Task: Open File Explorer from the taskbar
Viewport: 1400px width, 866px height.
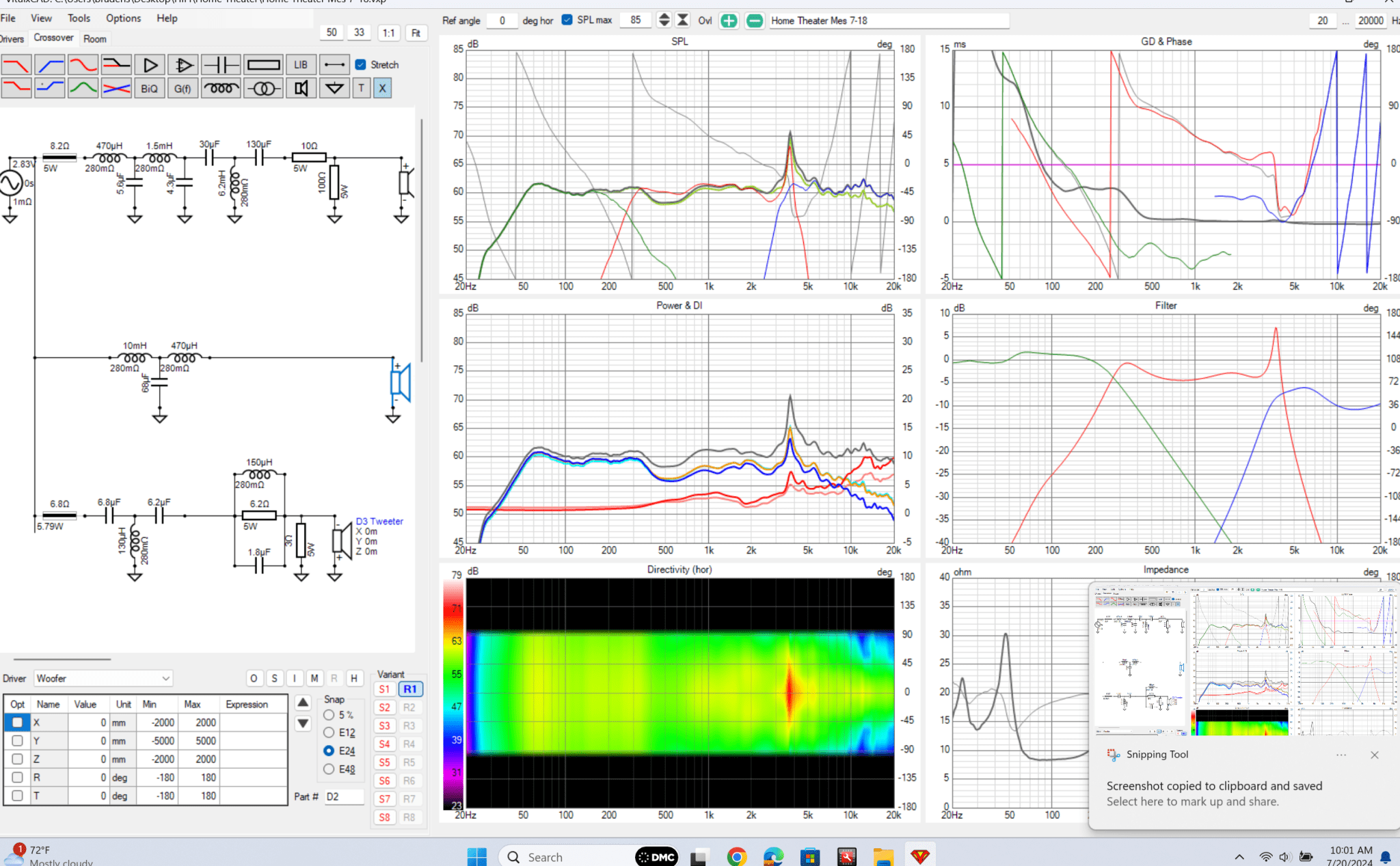Action: pyautogui.click(x=883, y=856)
